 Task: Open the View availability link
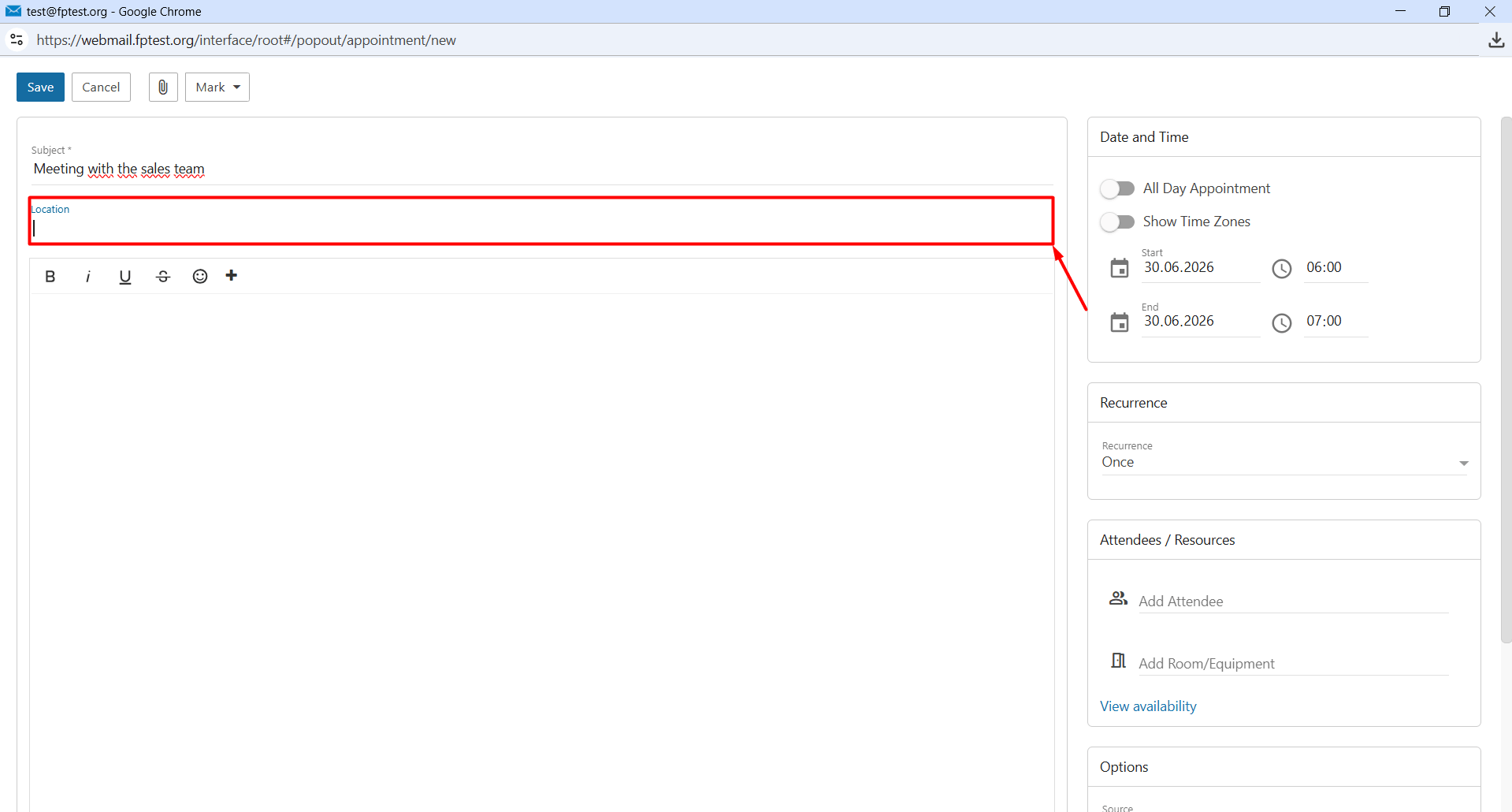coord(1148,706)
